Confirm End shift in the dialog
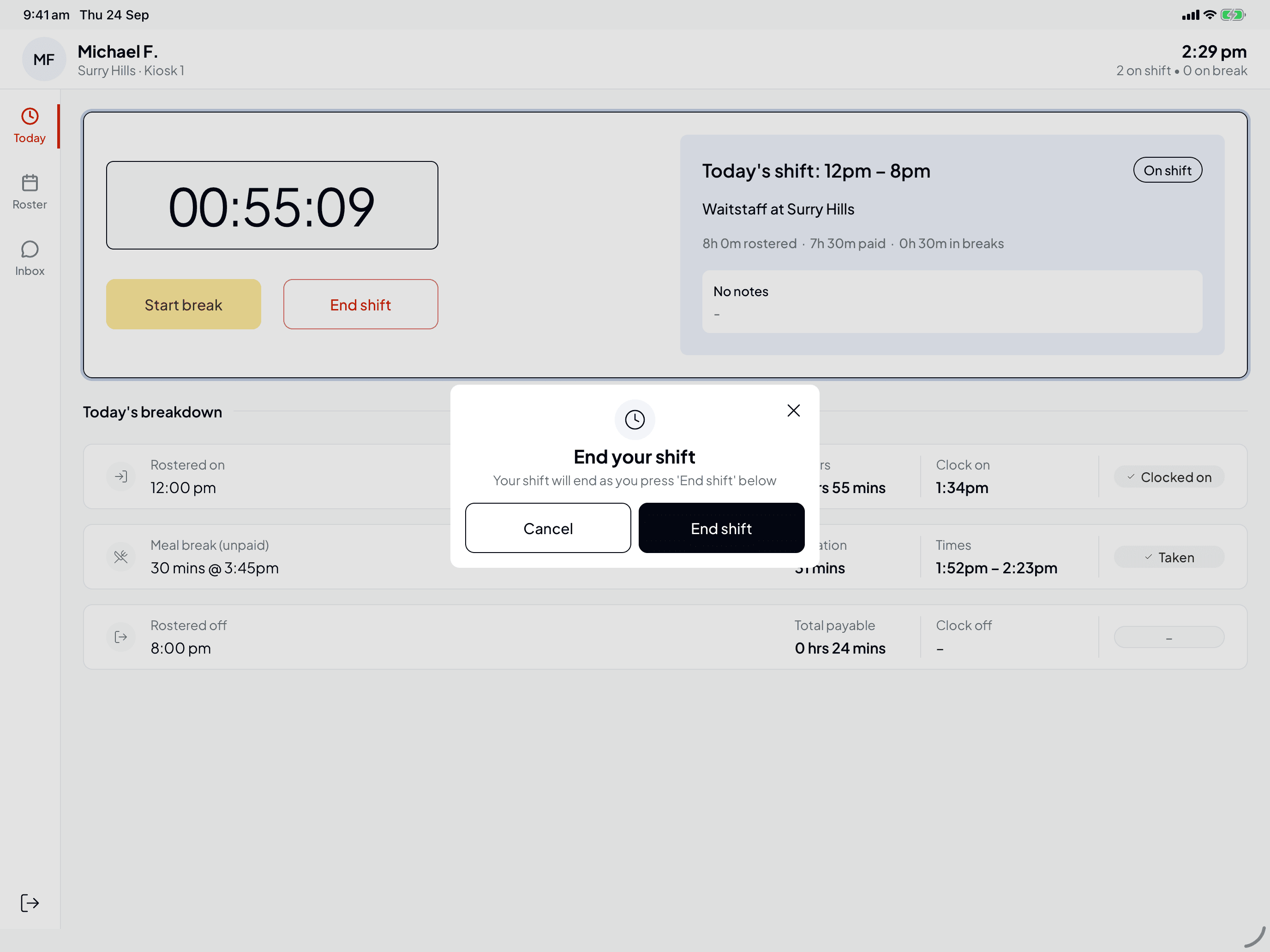 [x=721, y=528]
